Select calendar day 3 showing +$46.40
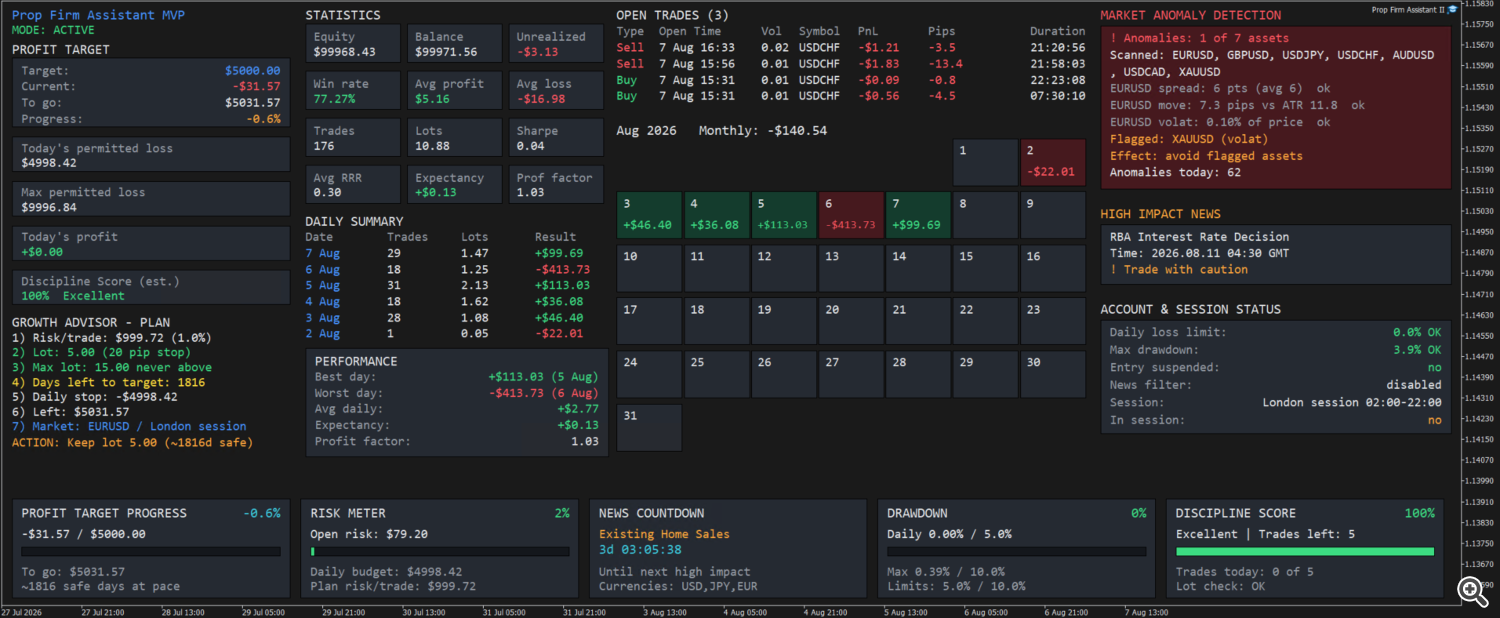 (x=649, y=215)
